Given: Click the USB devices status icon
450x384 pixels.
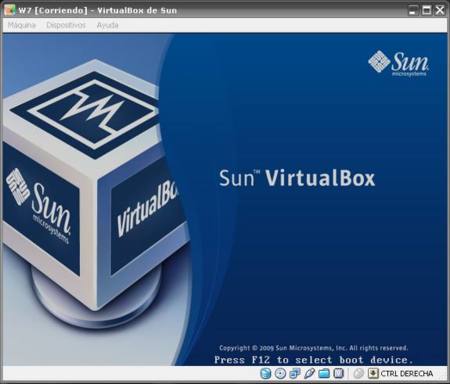Looking at the screenshot, I should [309, 373].
